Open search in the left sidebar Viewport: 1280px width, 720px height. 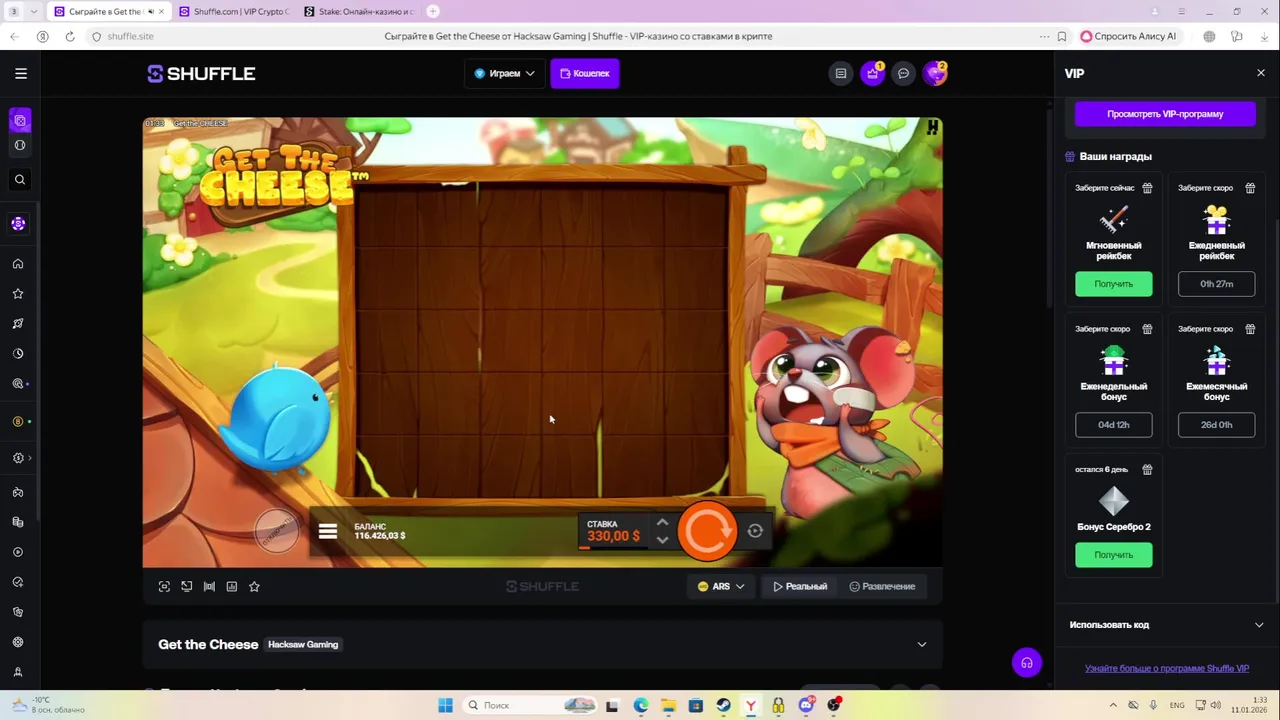(19, 180)
